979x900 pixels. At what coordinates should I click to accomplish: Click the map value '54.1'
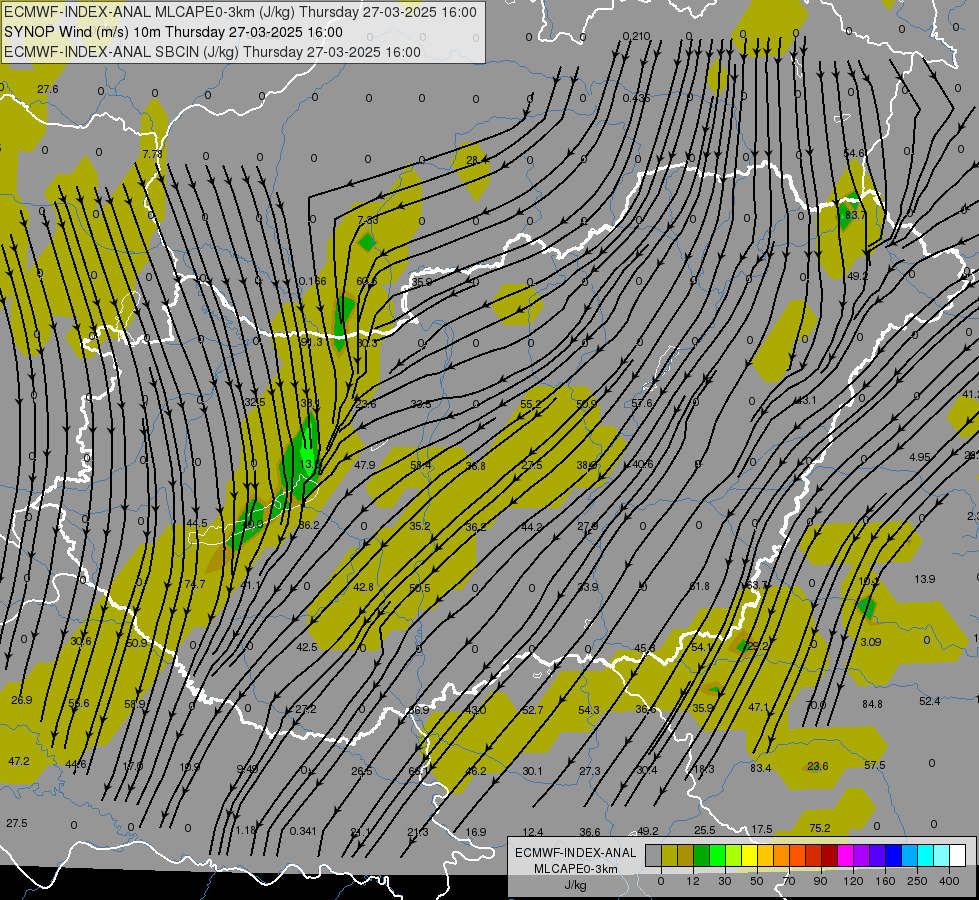701,647
